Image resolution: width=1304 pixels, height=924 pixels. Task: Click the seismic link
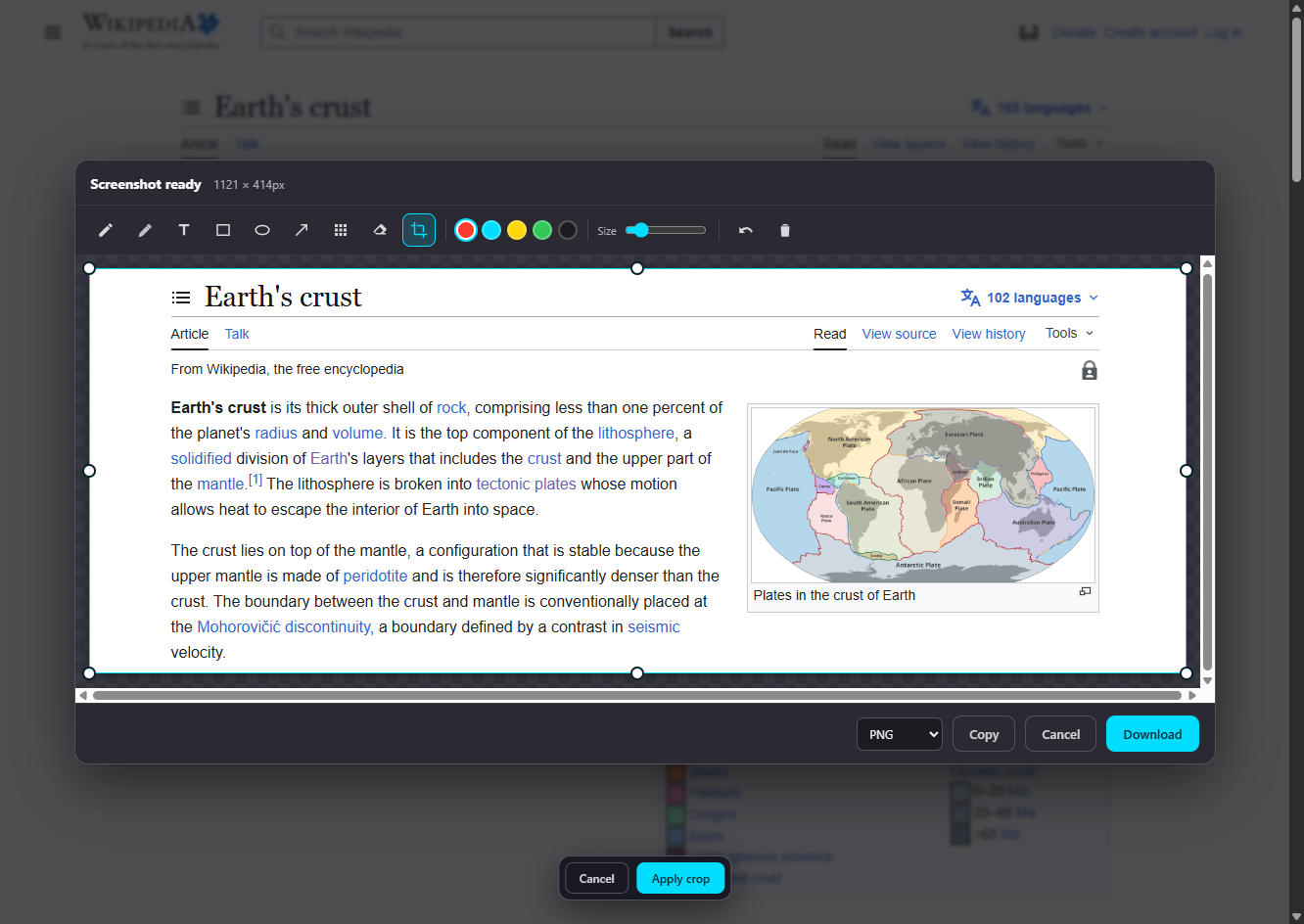click(654, 627)
